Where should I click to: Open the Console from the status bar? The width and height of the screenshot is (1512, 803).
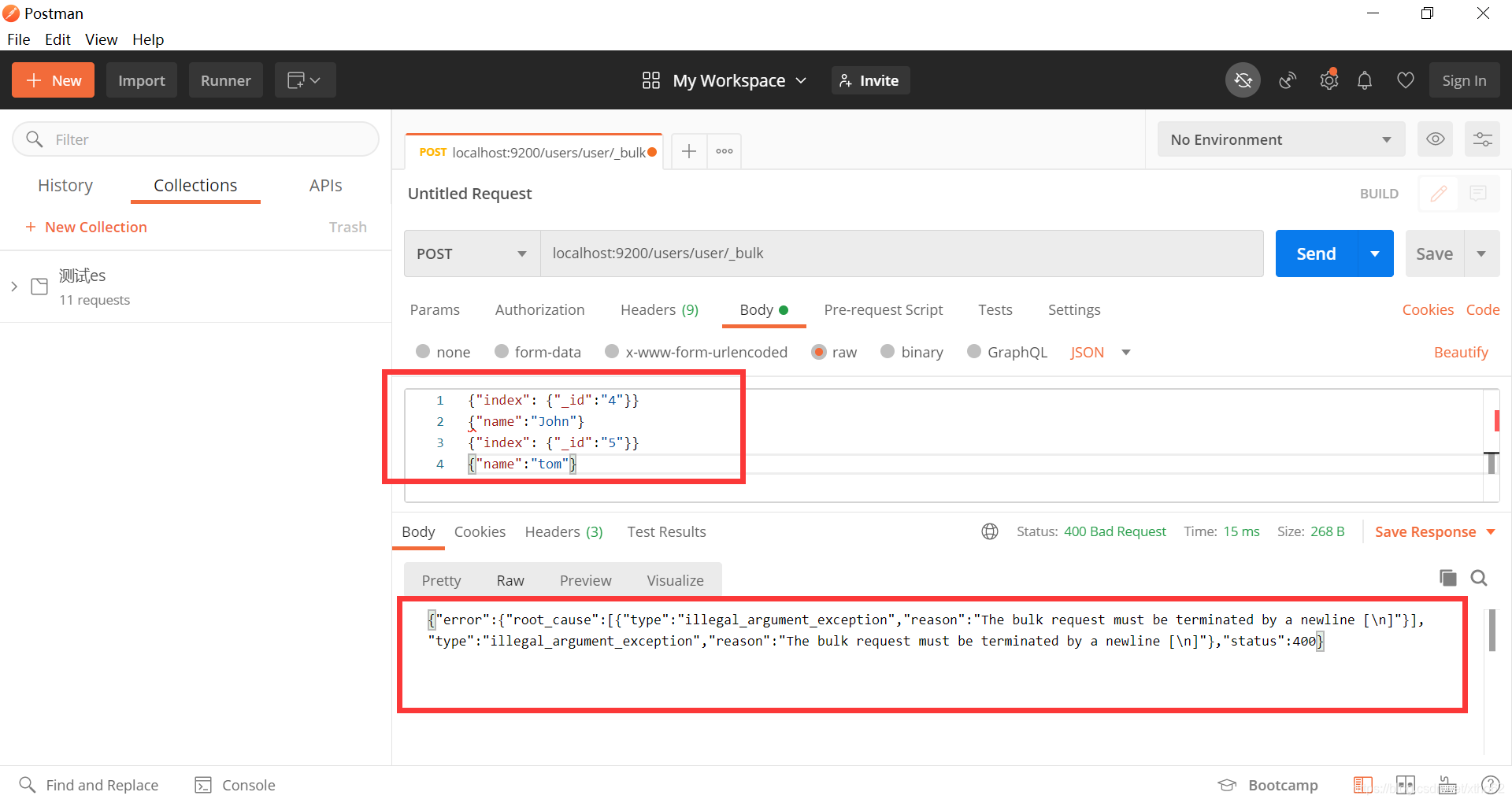click(235, 785)
